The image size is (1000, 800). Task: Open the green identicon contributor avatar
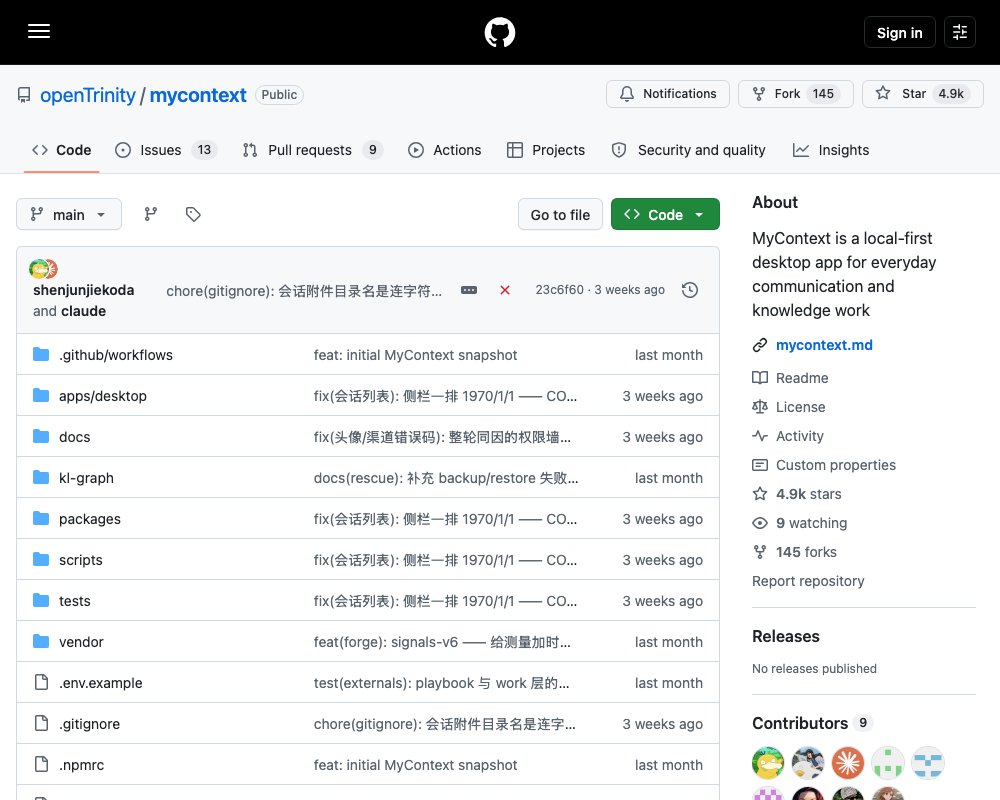pyautogui.click(x=888, y=763)
